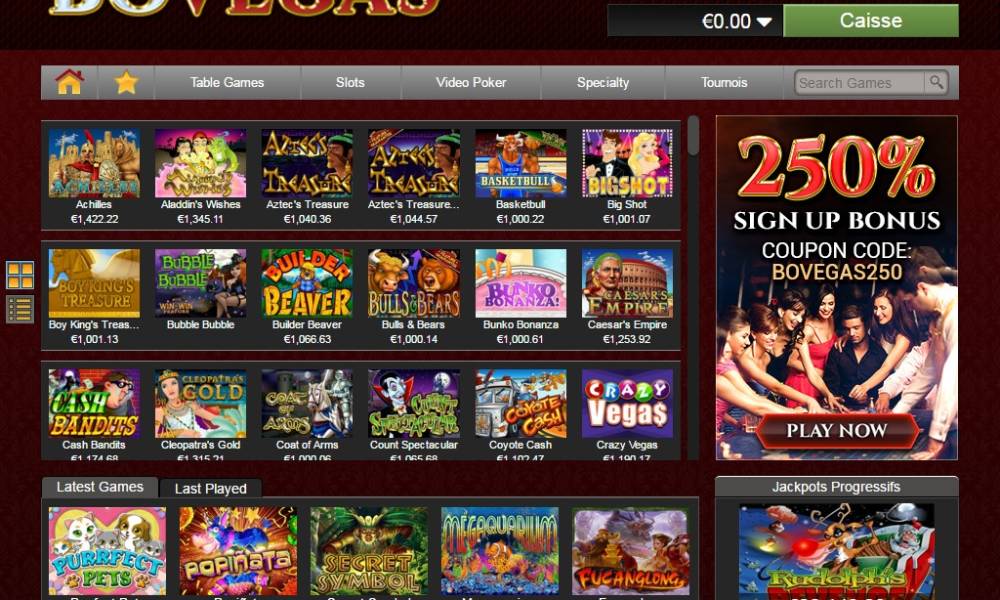1000x600 pixels.
Task: Click the Play Now banner button
Action: (837, 430)
